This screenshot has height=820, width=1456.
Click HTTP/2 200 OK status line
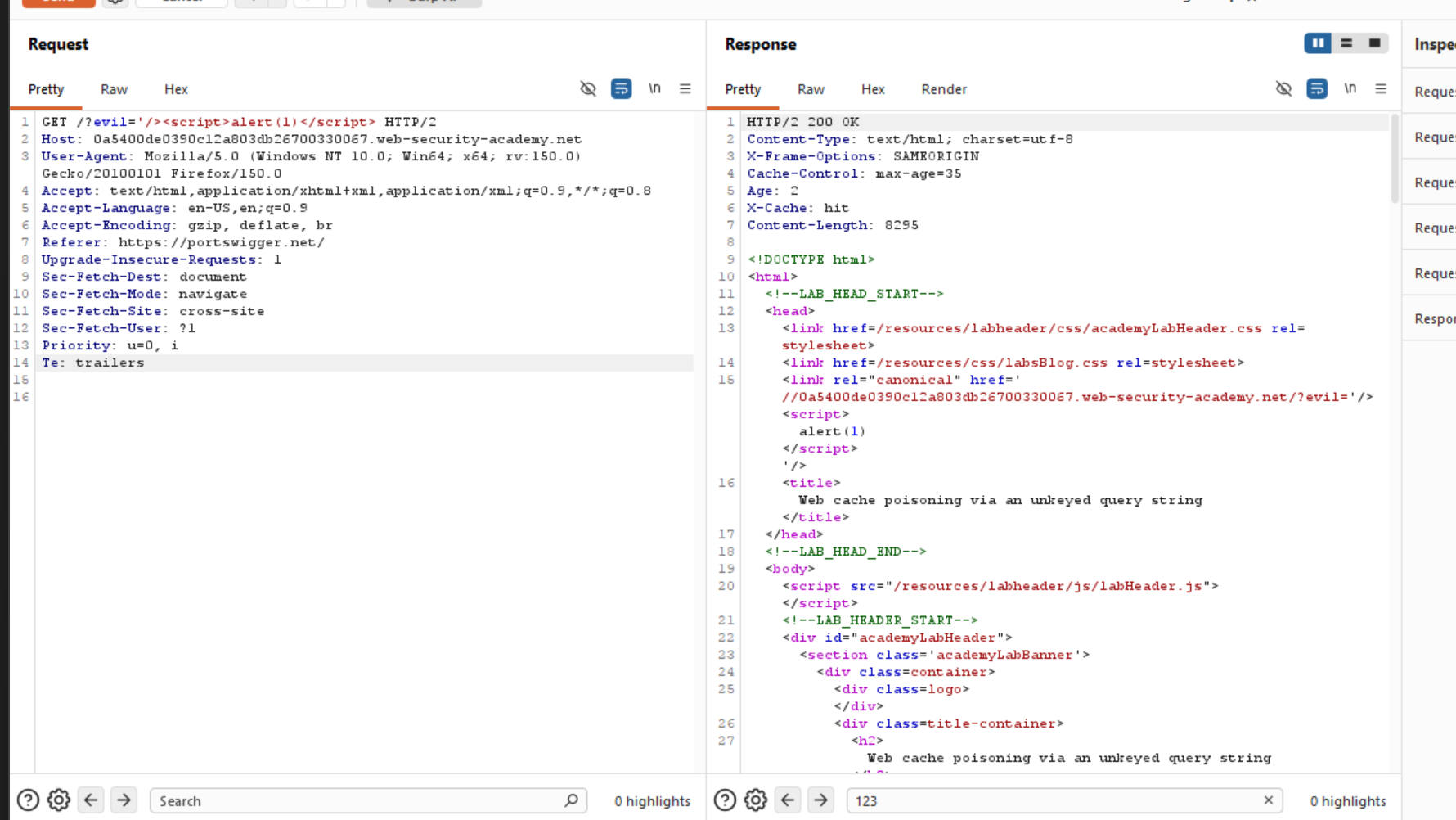803,122
